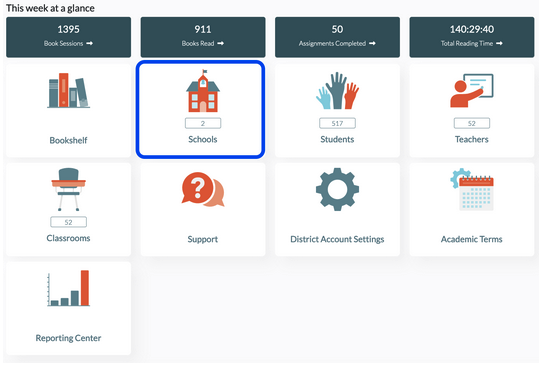Open the Academic Terms calendar icon
The width and height of the screenshot is (539, 366).
click(x=472, y=189)
